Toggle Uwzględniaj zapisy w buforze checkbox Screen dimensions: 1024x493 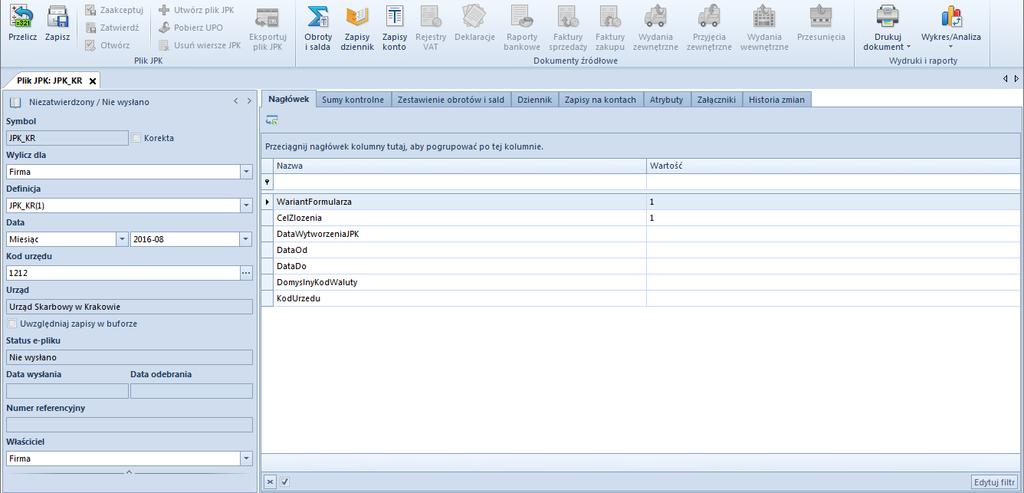[x=12, y=324]
